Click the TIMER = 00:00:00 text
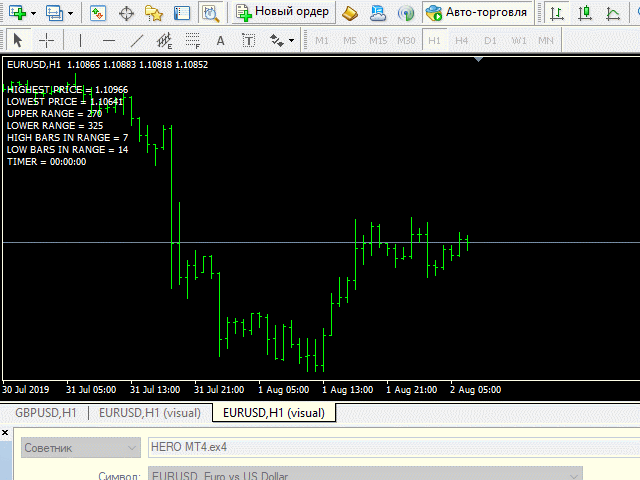640x480 pixels. click(x=47, y=162)
